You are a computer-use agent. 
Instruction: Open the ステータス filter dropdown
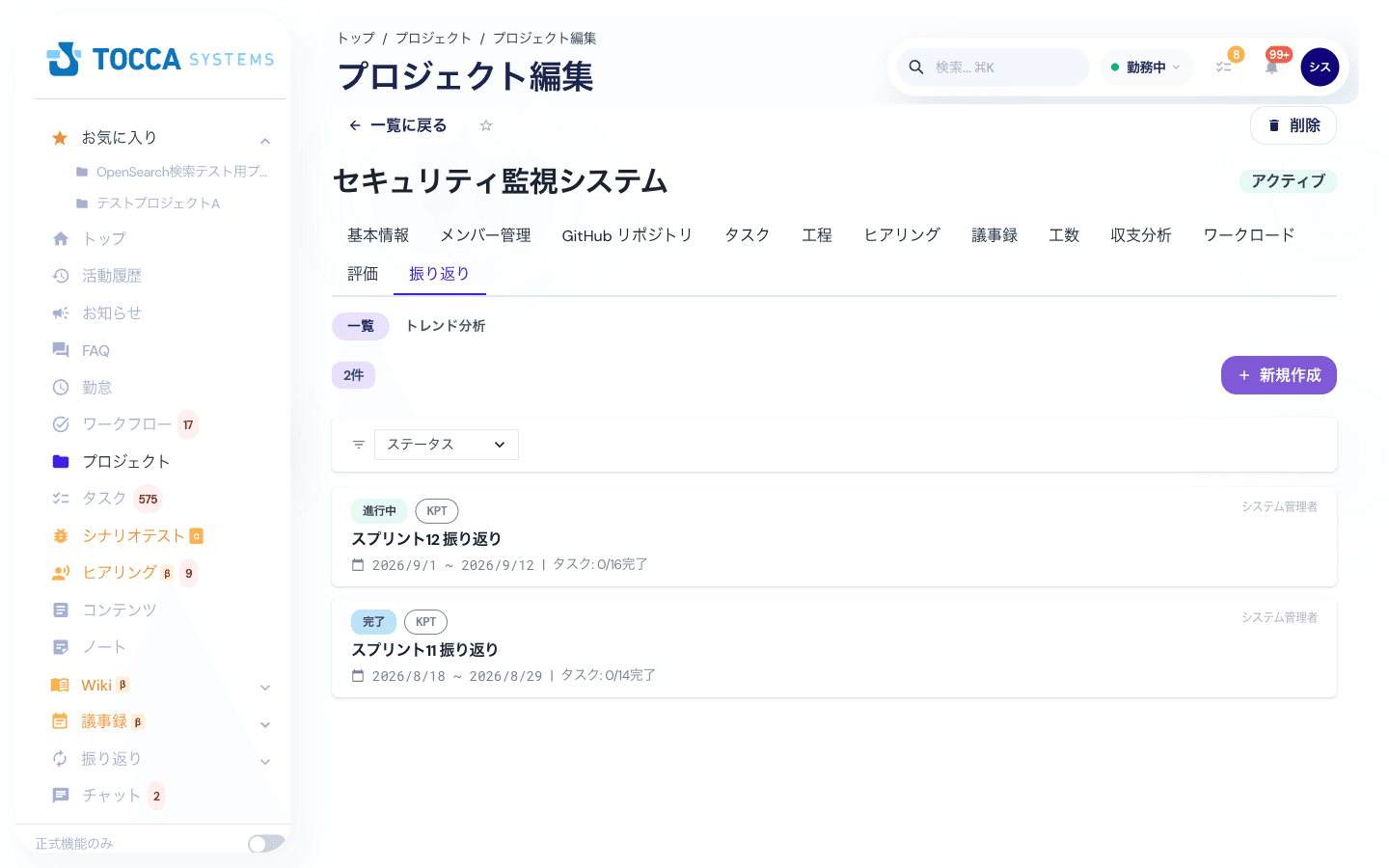pyautogui.click(x=447, y=445)
